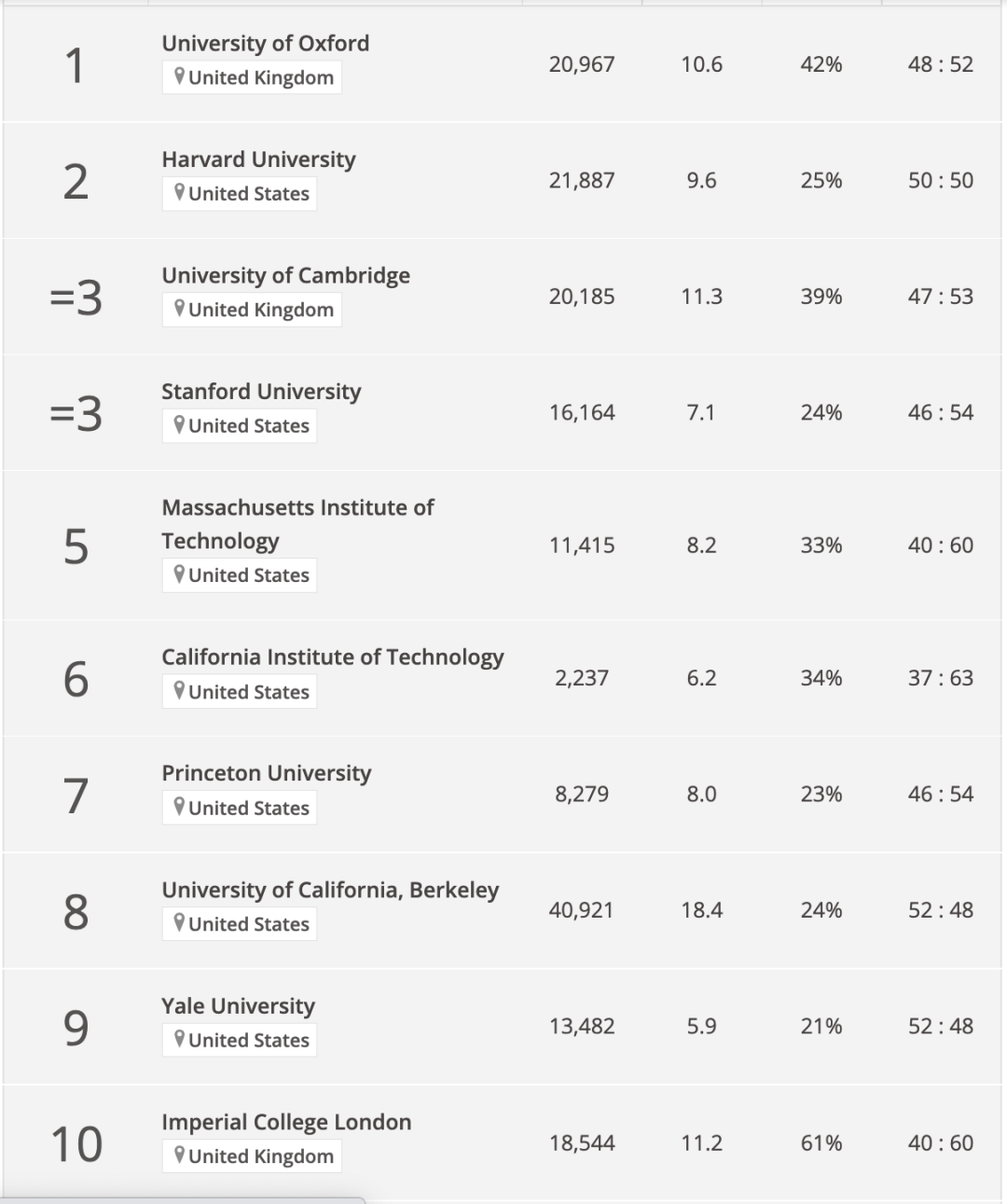Select United Kingdom tag under Imperial College
The image size is (1007, 1204).
click(252, 1156)
